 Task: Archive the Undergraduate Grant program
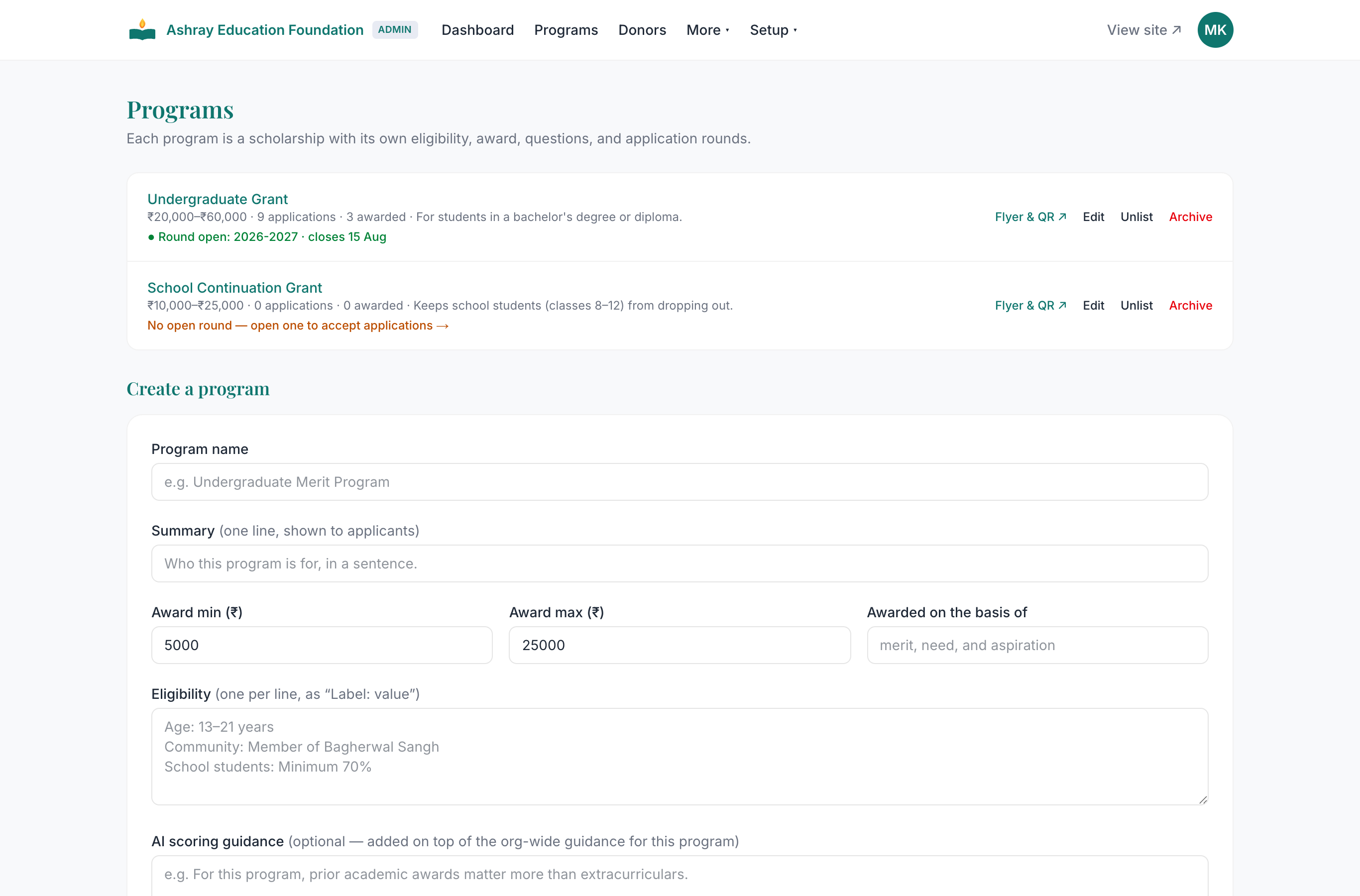coord(1190,217)
